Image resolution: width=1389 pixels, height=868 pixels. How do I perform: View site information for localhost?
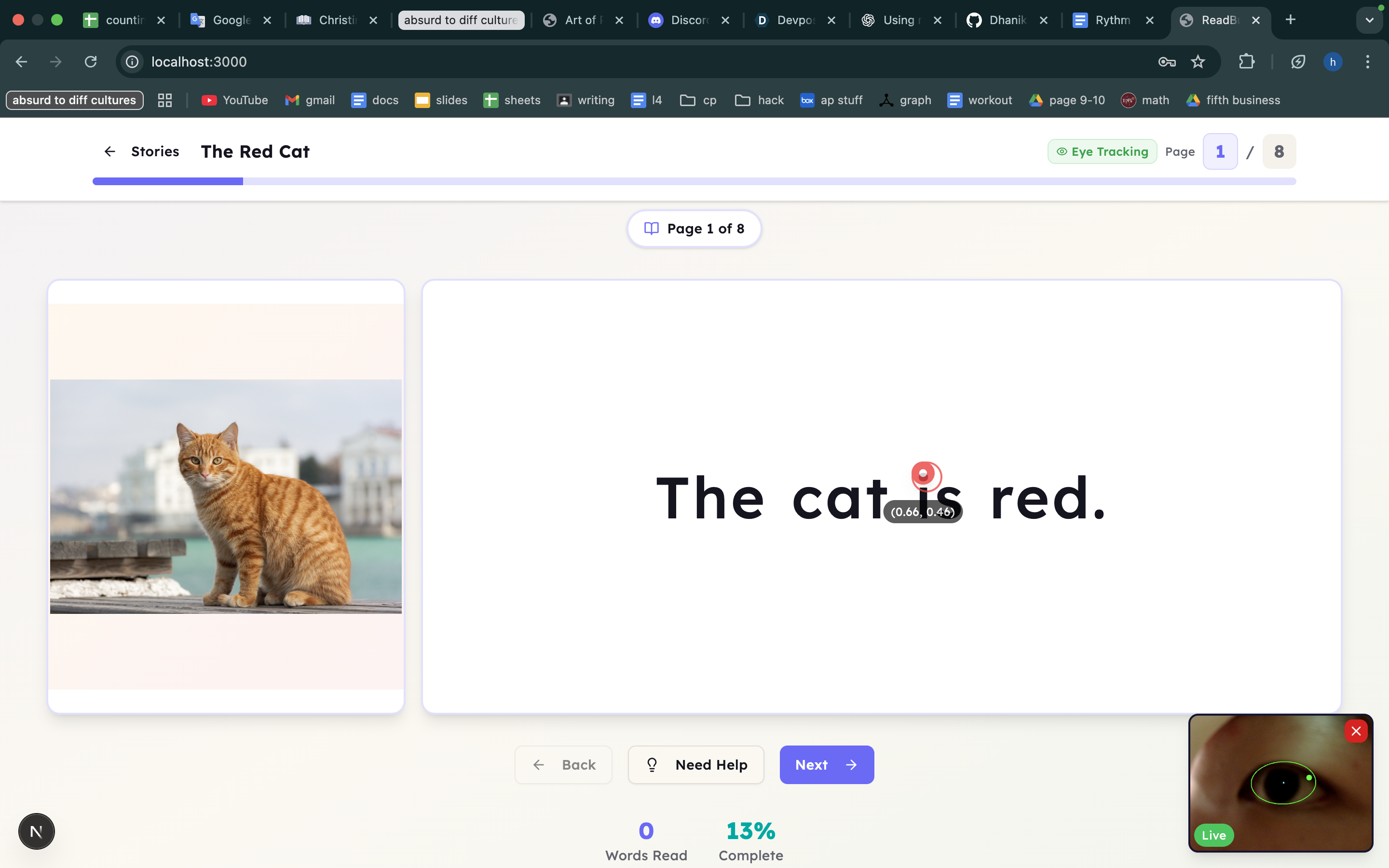133,62
